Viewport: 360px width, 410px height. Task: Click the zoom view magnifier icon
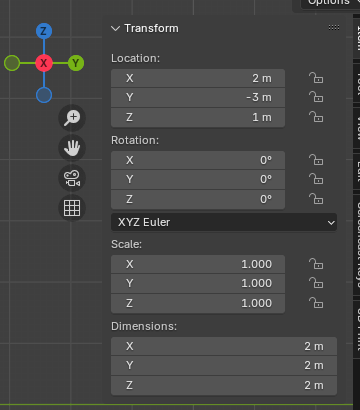click(72, 118)
